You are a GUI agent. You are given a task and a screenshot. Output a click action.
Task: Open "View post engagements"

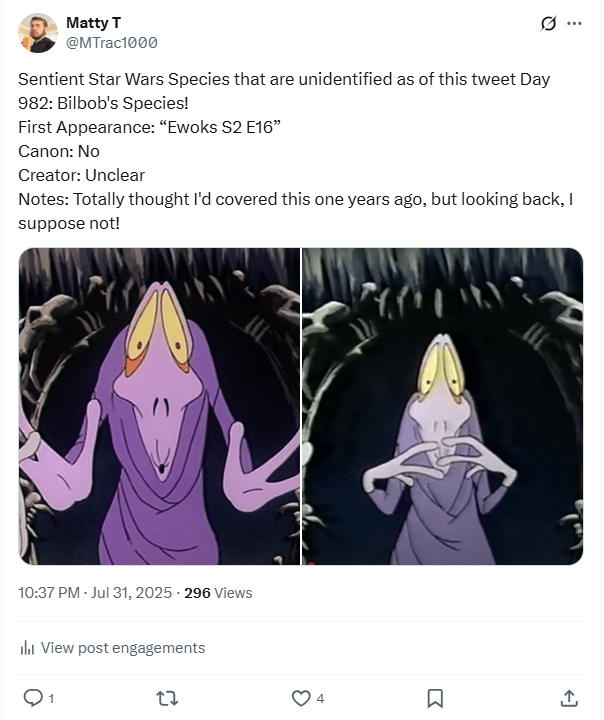(122, 648)
